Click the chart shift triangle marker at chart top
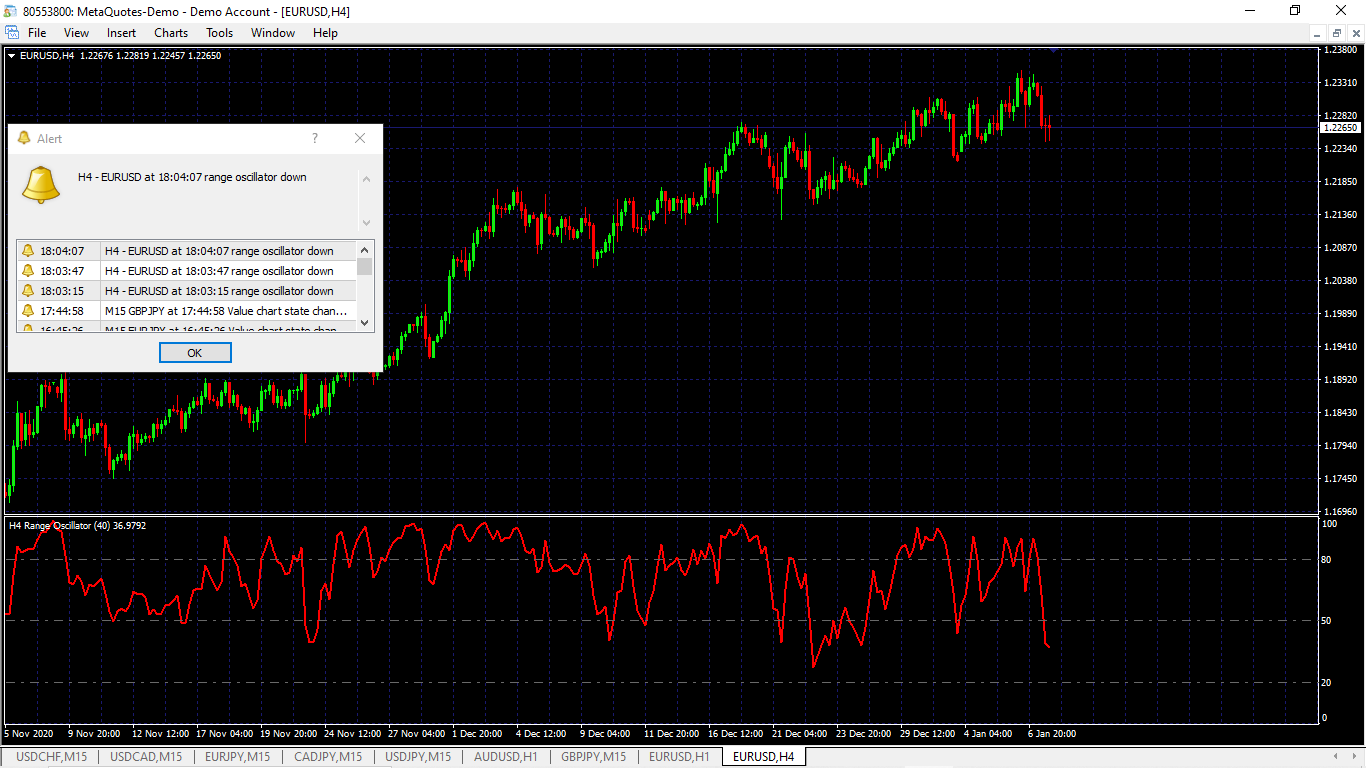Image resolution: width=1366 pixels, height=768 pixels. pyautogui.click(x=1053, y=49)
